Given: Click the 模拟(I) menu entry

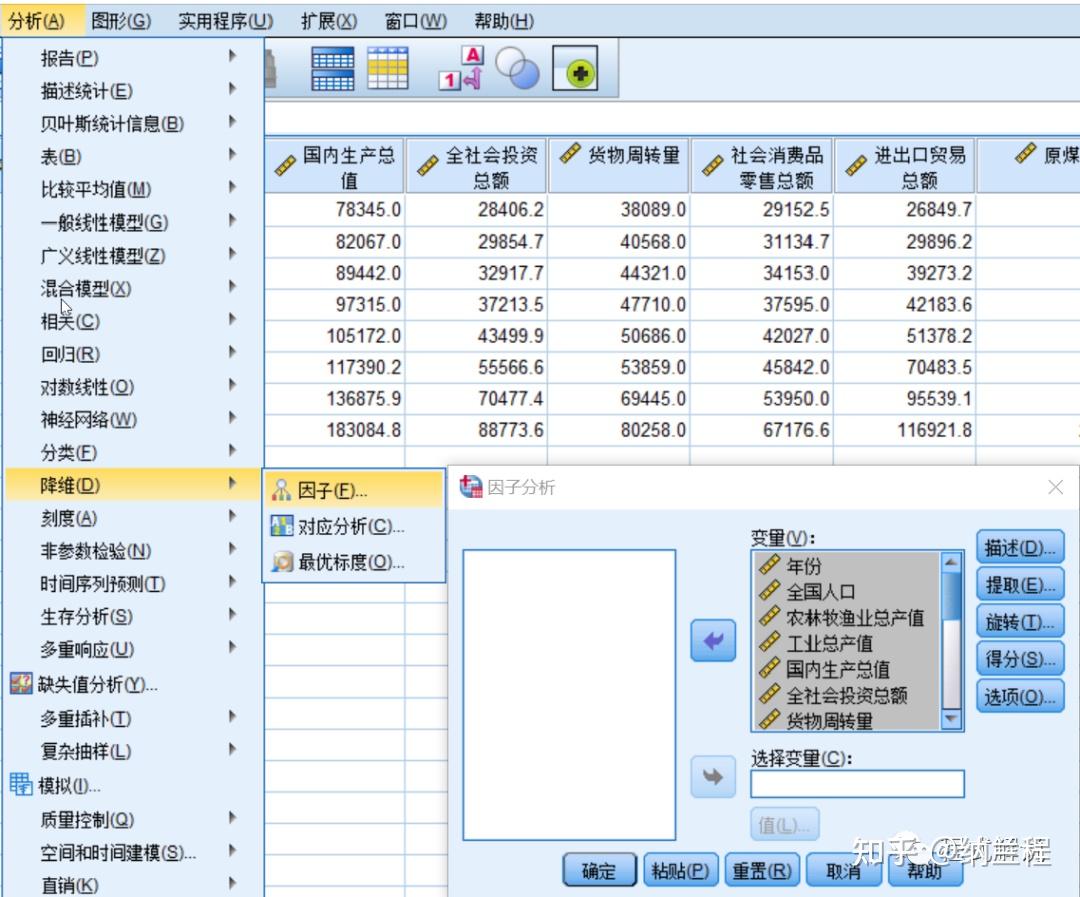Looking at the screenshot, I should click(133, 785).
